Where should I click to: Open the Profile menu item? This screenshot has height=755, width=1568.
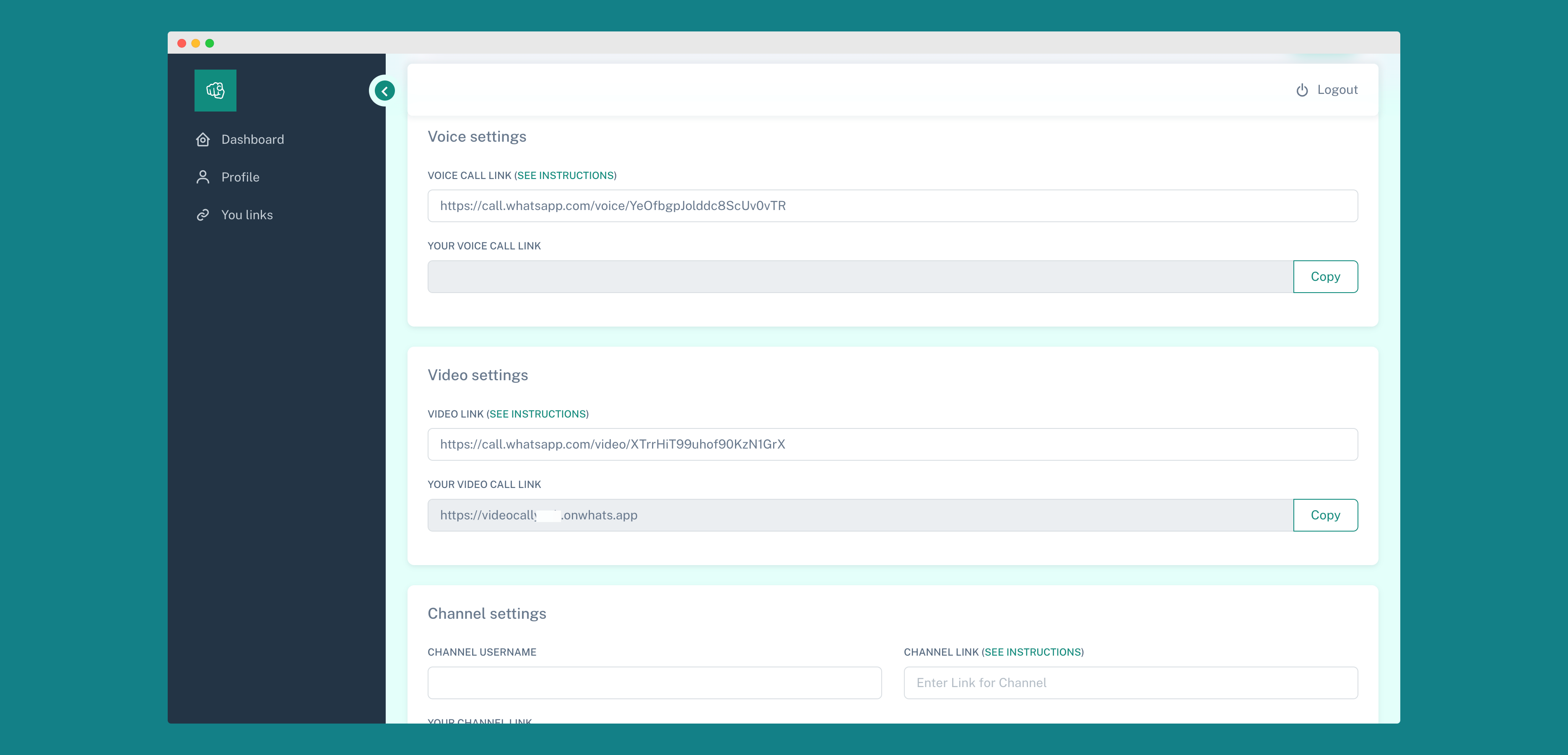240,177
